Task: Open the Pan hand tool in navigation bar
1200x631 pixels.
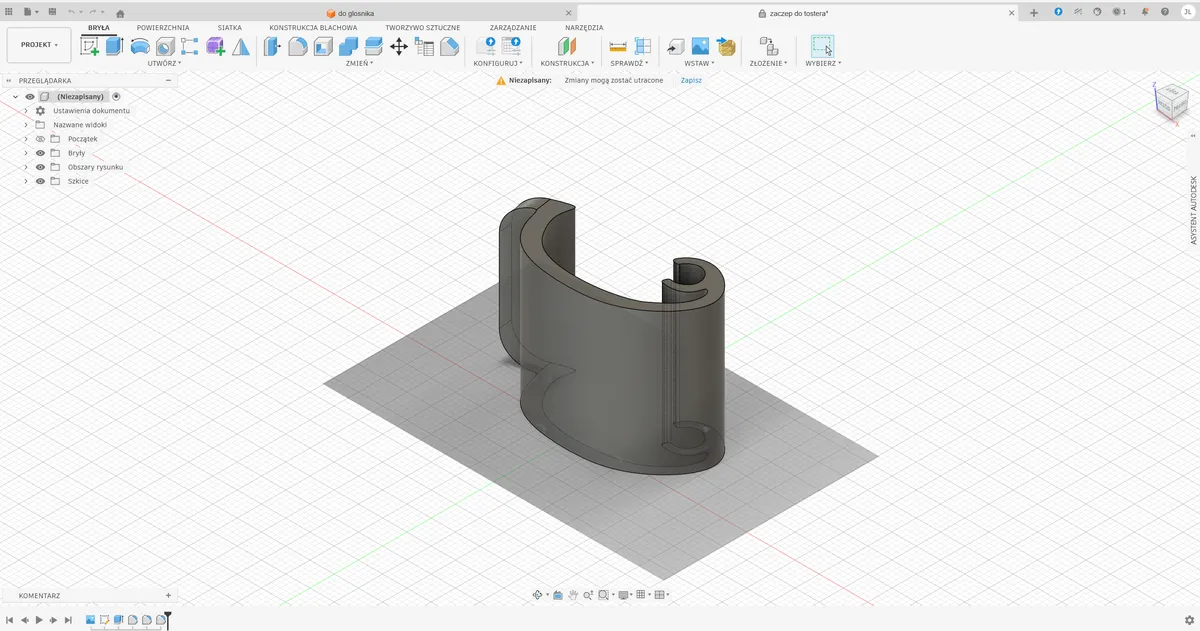Action: (573, 595)
